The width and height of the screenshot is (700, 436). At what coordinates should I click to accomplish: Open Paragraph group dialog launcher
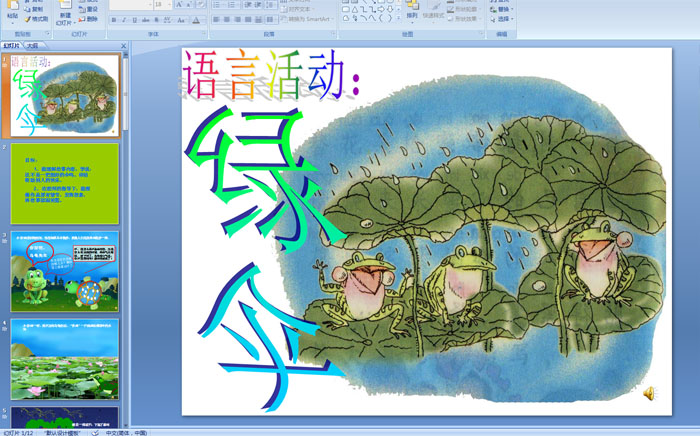click(x=333, y=34)
